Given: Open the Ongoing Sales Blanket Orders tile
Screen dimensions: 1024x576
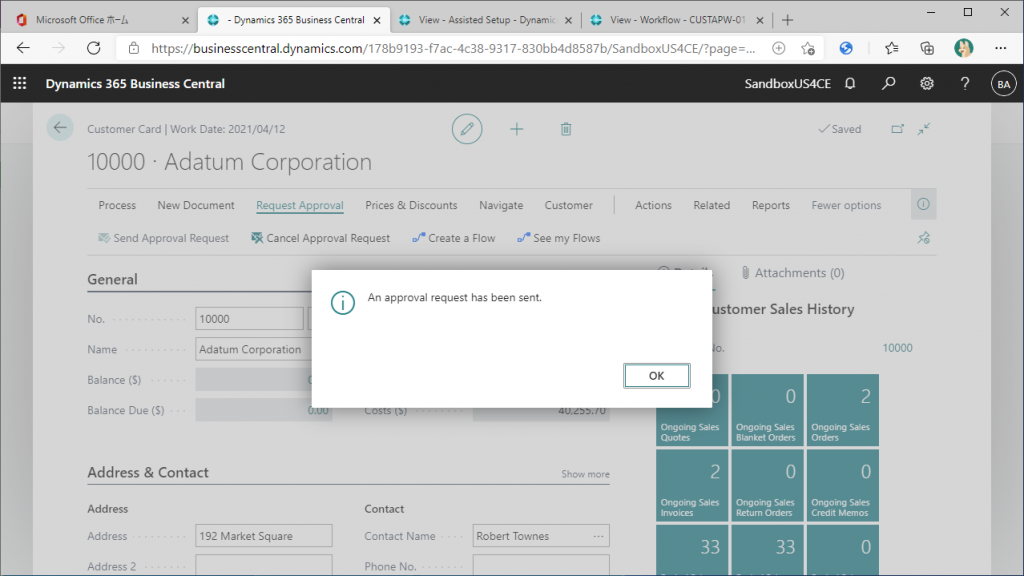Looking at the screenshot, I should point(767,410).
